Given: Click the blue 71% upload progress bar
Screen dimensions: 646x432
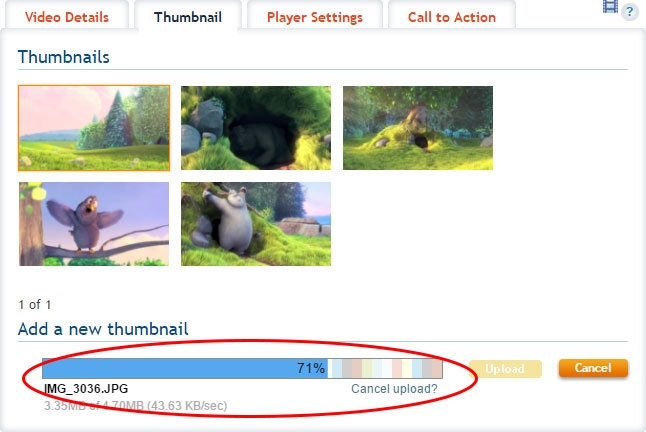Looking at the screenshot, I should [x=185, y=368].
